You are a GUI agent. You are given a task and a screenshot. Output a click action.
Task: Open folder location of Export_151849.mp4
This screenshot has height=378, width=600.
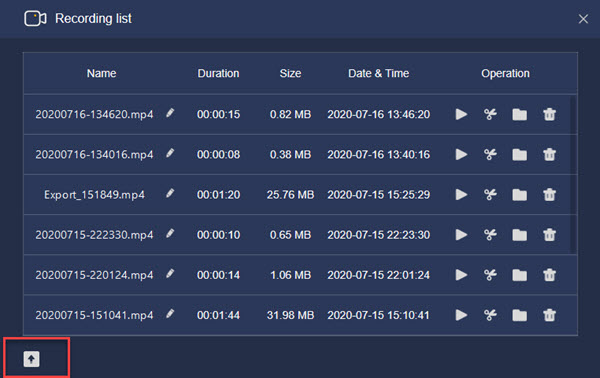tap(519, 195)
